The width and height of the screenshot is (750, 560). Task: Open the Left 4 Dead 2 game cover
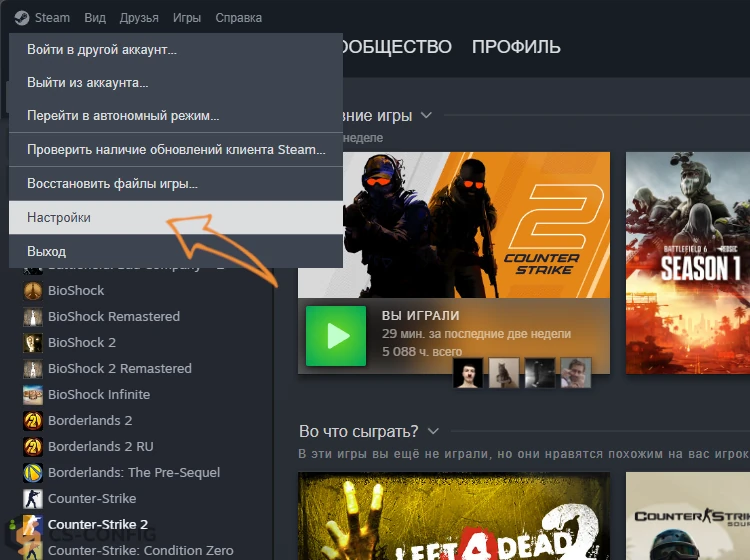pos(454,516)
